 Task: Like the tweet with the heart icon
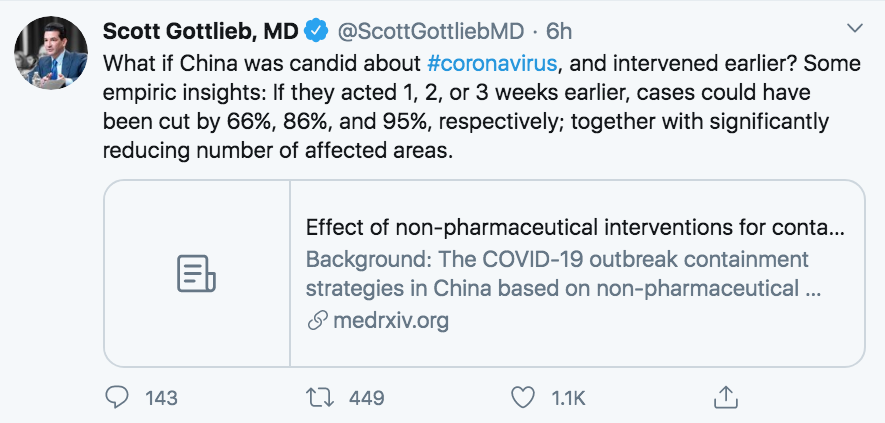pyautogui.click(x=523, y=398)
